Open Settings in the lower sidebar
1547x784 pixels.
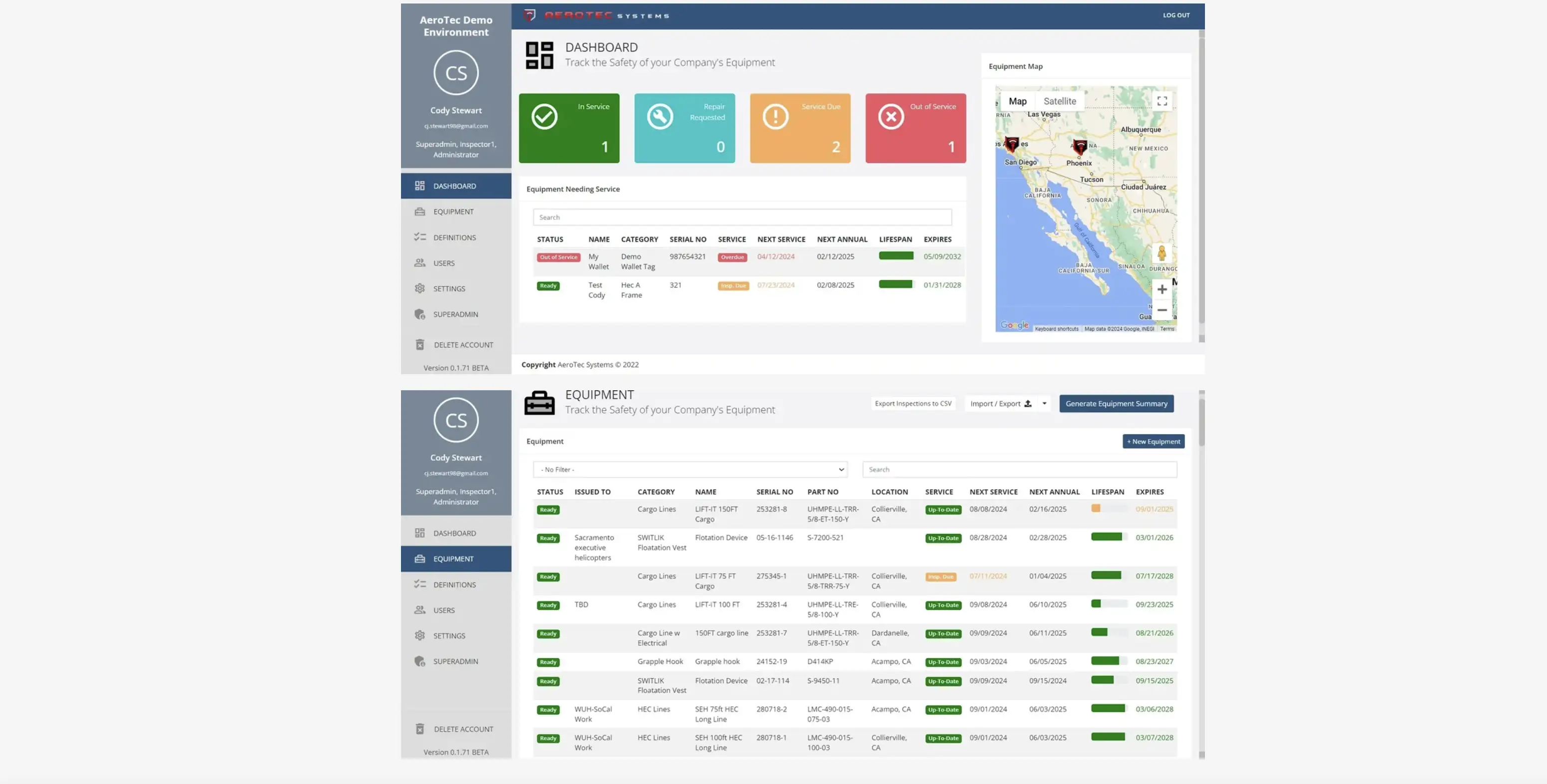(456, 636)
